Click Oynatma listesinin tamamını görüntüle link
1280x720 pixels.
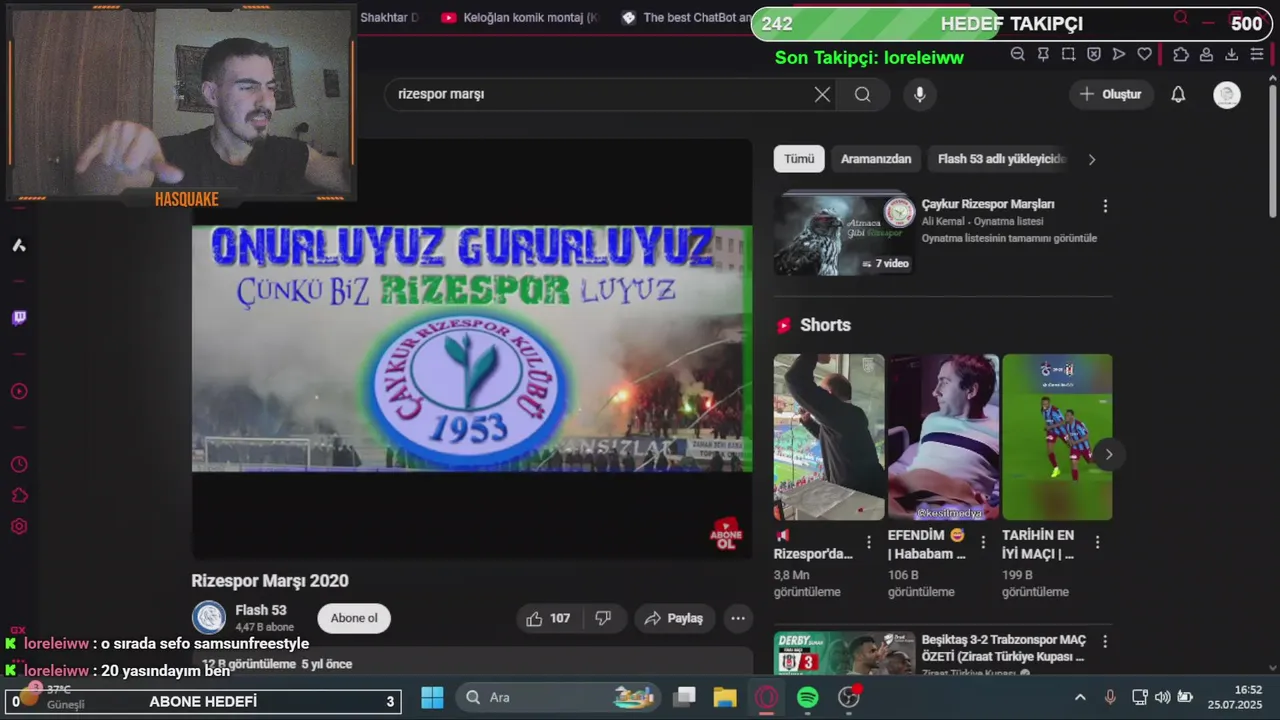[x=1009, y=238]
